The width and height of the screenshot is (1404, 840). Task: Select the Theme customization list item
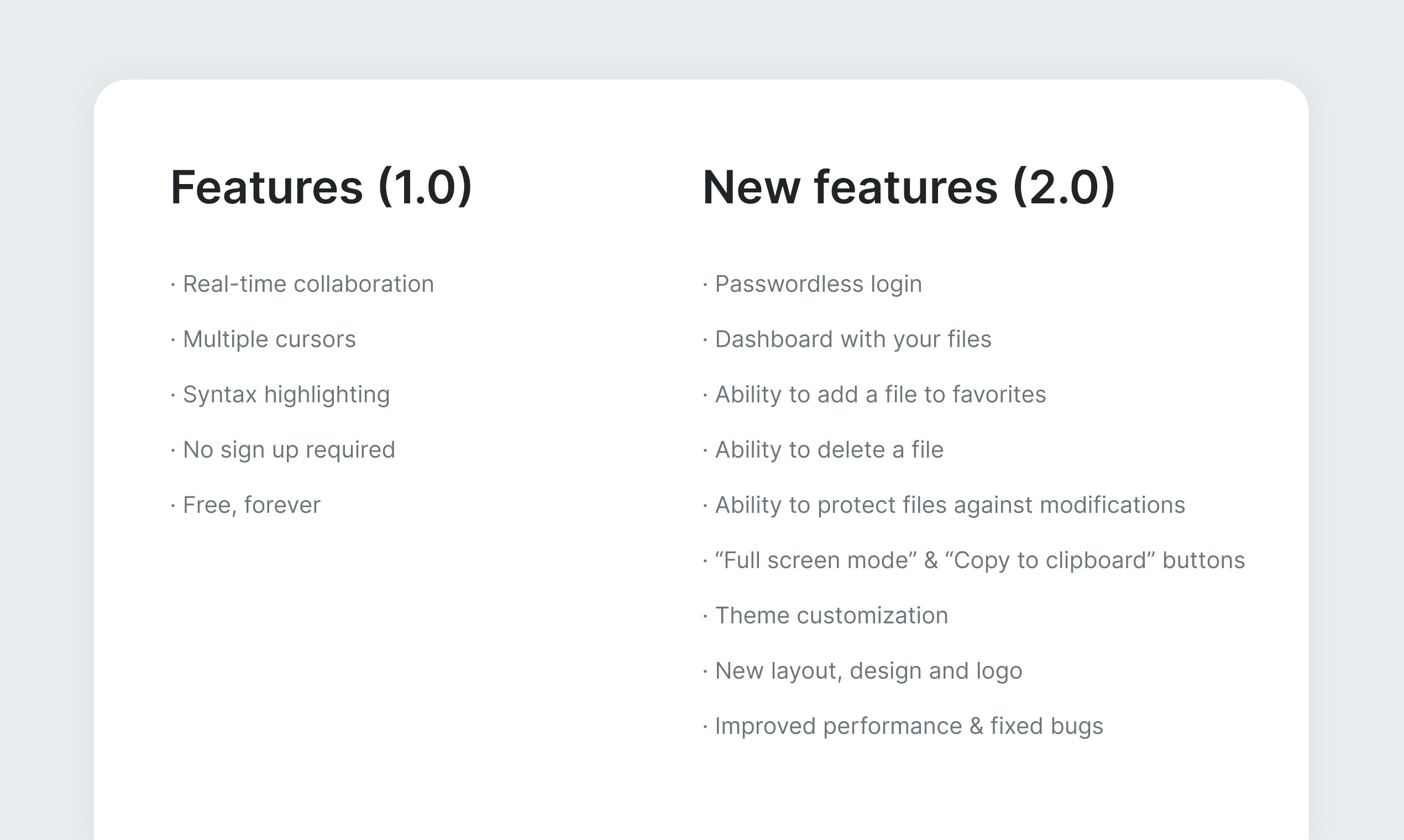(825, 615)
